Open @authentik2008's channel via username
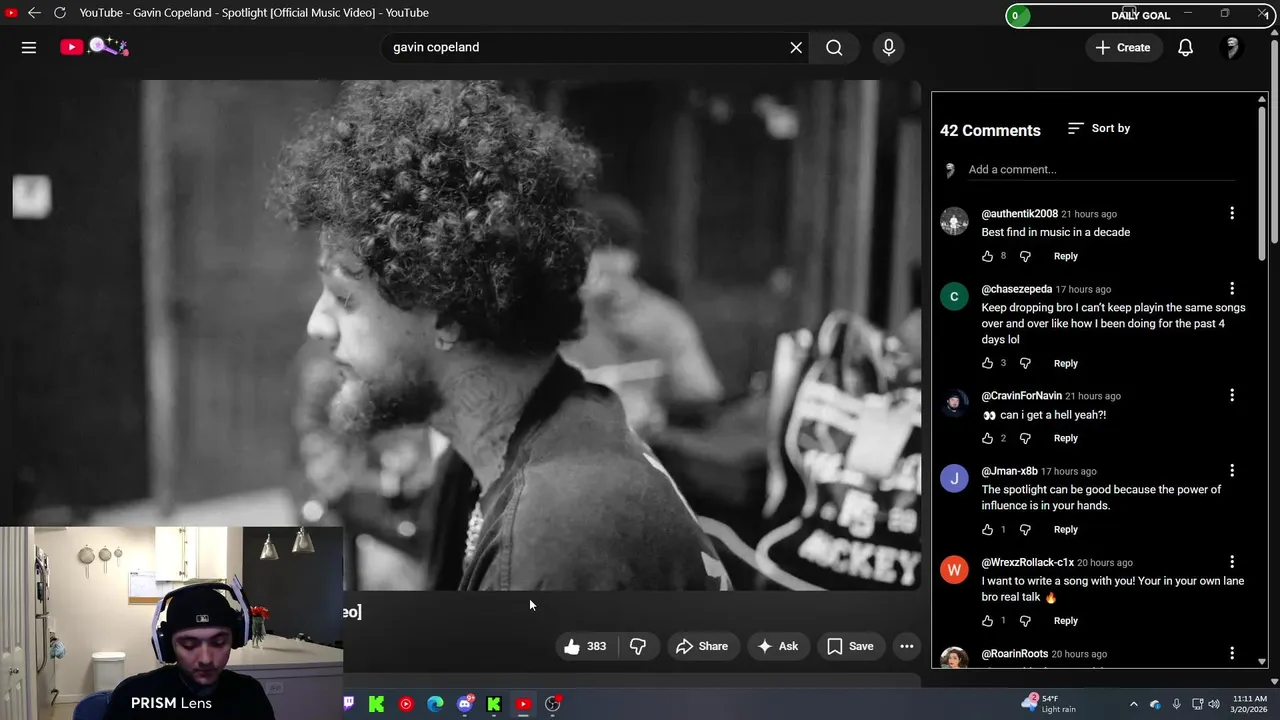Viewport: 1280px width, 720px height. click(x=1019, y=214)
